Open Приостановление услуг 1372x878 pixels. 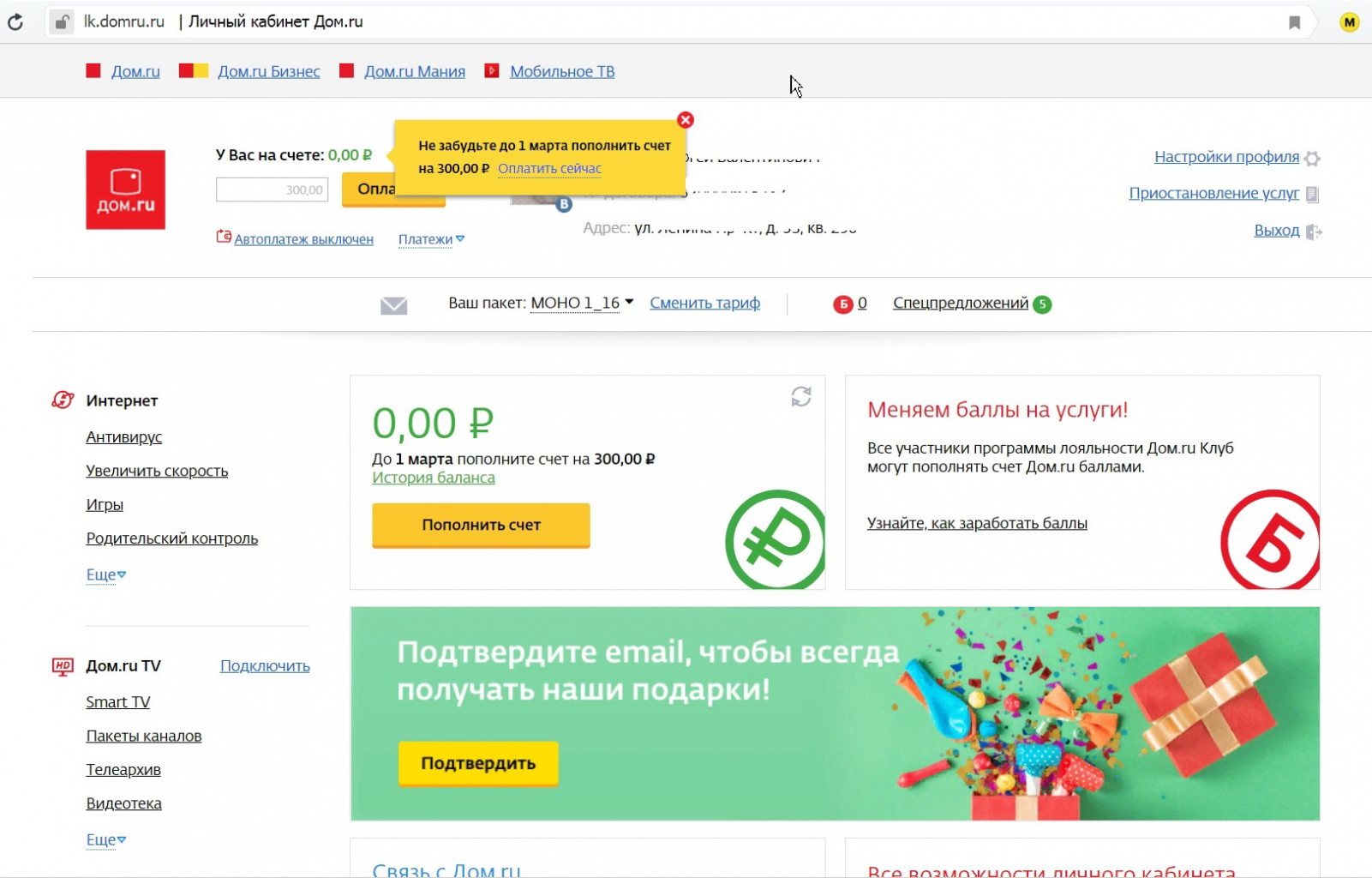1213,193
